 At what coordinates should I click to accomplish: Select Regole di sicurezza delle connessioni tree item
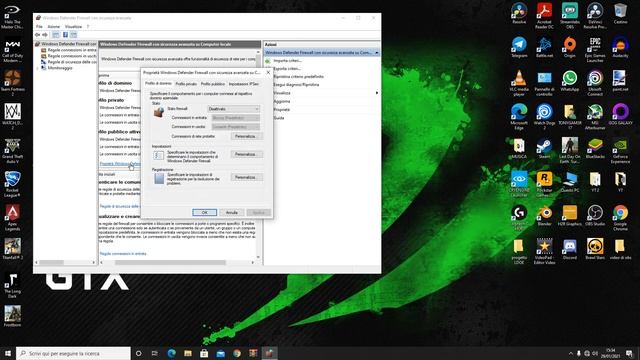(x=69, y=62)
